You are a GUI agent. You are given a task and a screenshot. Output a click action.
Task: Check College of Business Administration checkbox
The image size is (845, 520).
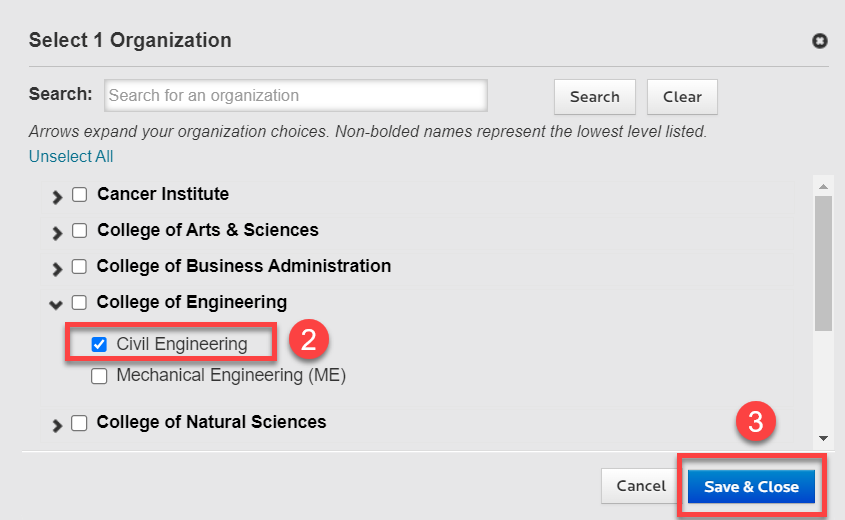pyautogui.click(x=80, y=267)
